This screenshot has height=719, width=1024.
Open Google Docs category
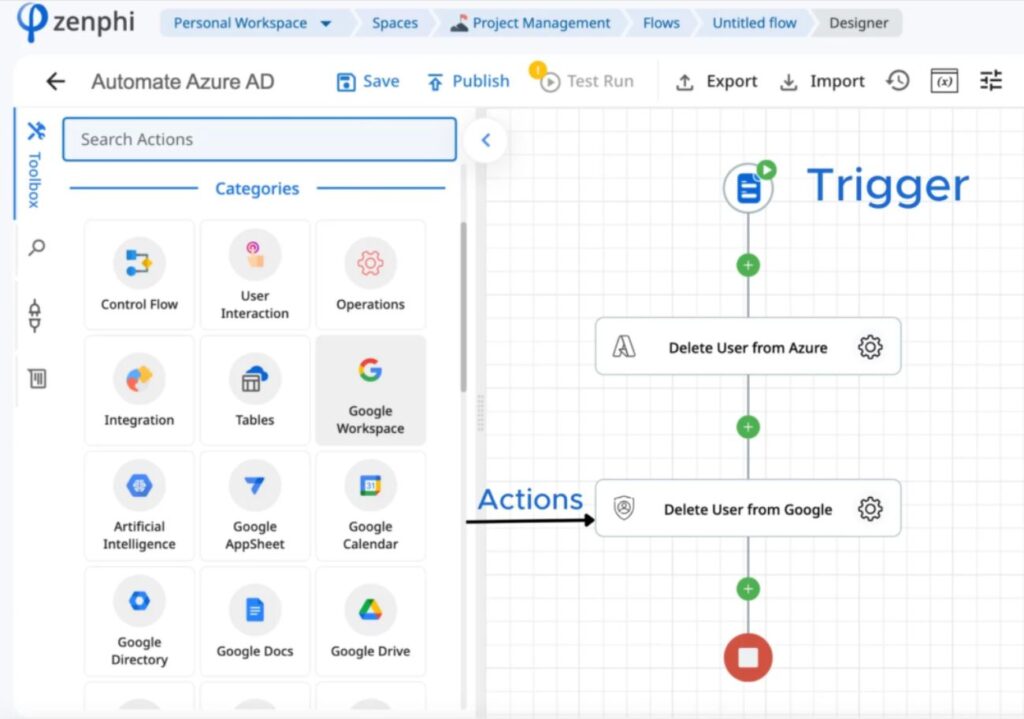coord(255,622)
